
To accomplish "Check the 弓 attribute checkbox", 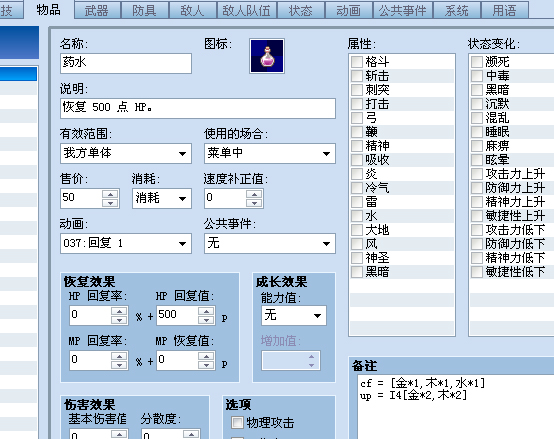I will [x=357, y=118].
